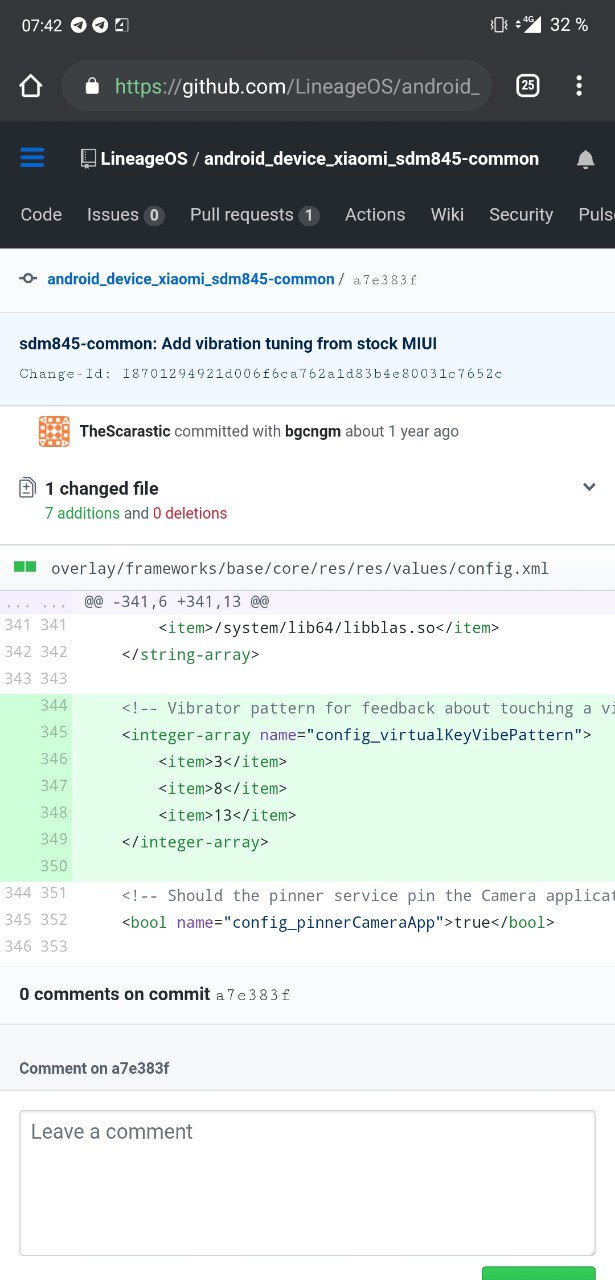Viewport: 615px width, 1280px height.
Task: Open the tab switcher showing 25 tabs
Action: click(x=528, y=86)
